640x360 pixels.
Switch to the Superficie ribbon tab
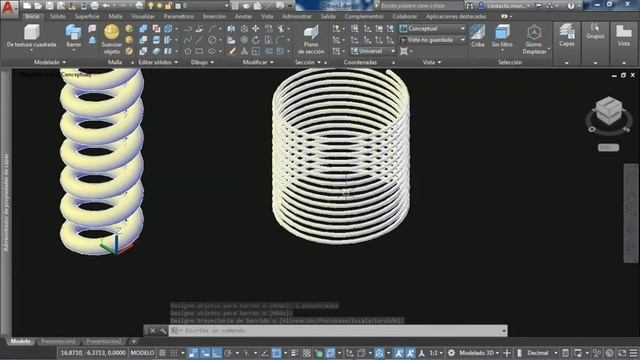[87, 16]
